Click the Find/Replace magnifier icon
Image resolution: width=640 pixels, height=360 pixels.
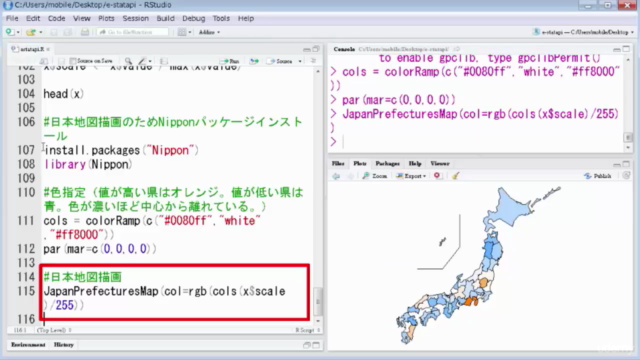(x=128, y=61)
